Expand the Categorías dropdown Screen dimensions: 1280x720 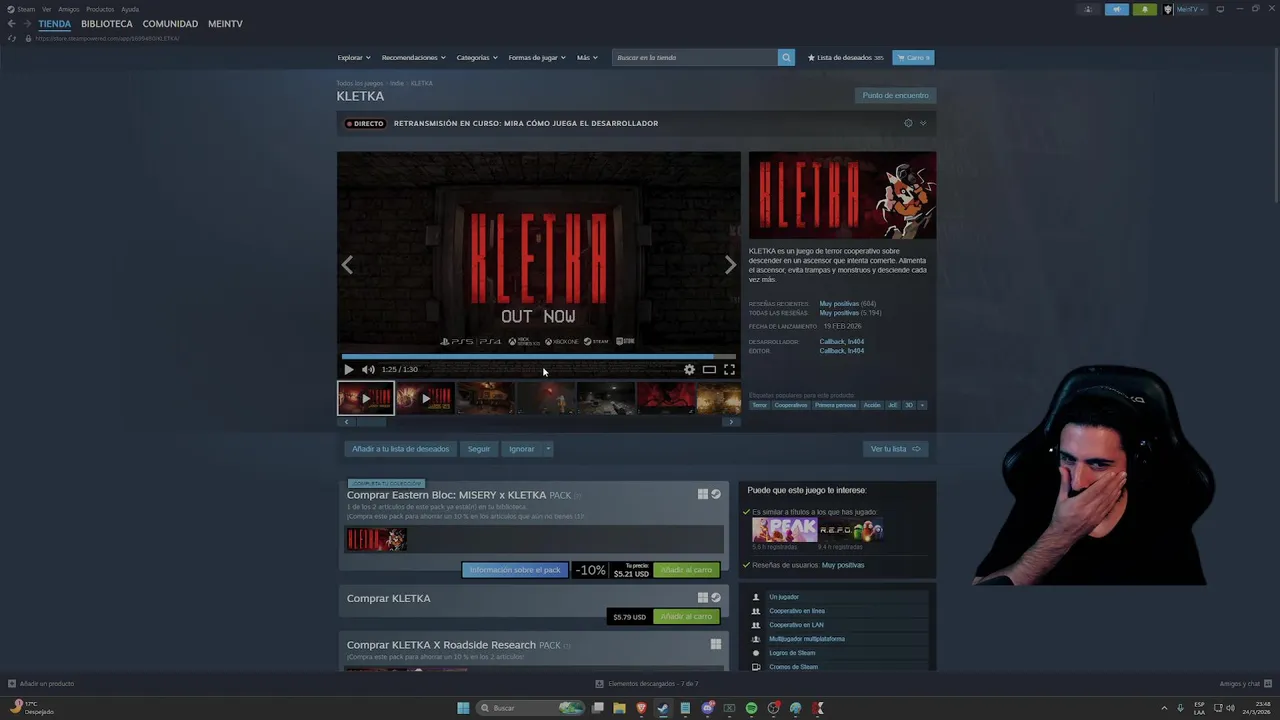[x=477, y=58]
